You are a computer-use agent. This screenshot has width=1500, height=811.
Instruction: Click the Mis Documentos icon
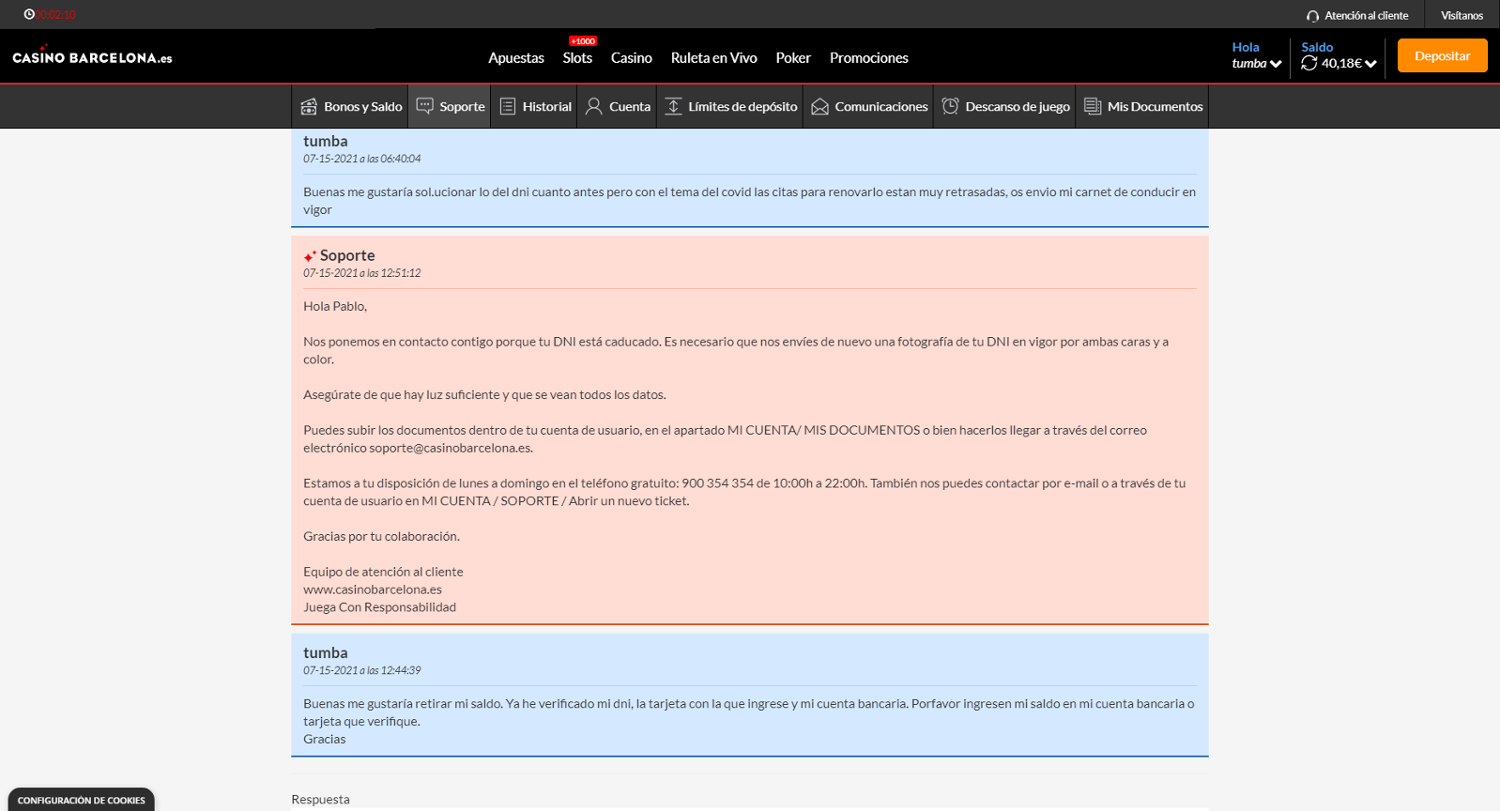pos(1092,106)
